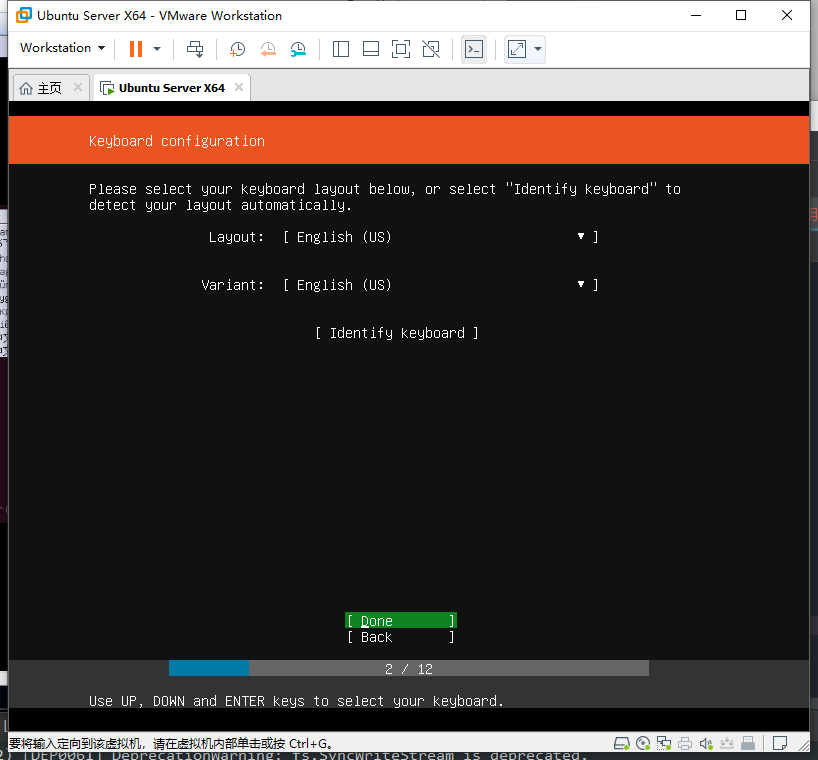Screen dimensions: 818x760
Task: Click the Unity mode toolbar icon
Action: (431, 49)
